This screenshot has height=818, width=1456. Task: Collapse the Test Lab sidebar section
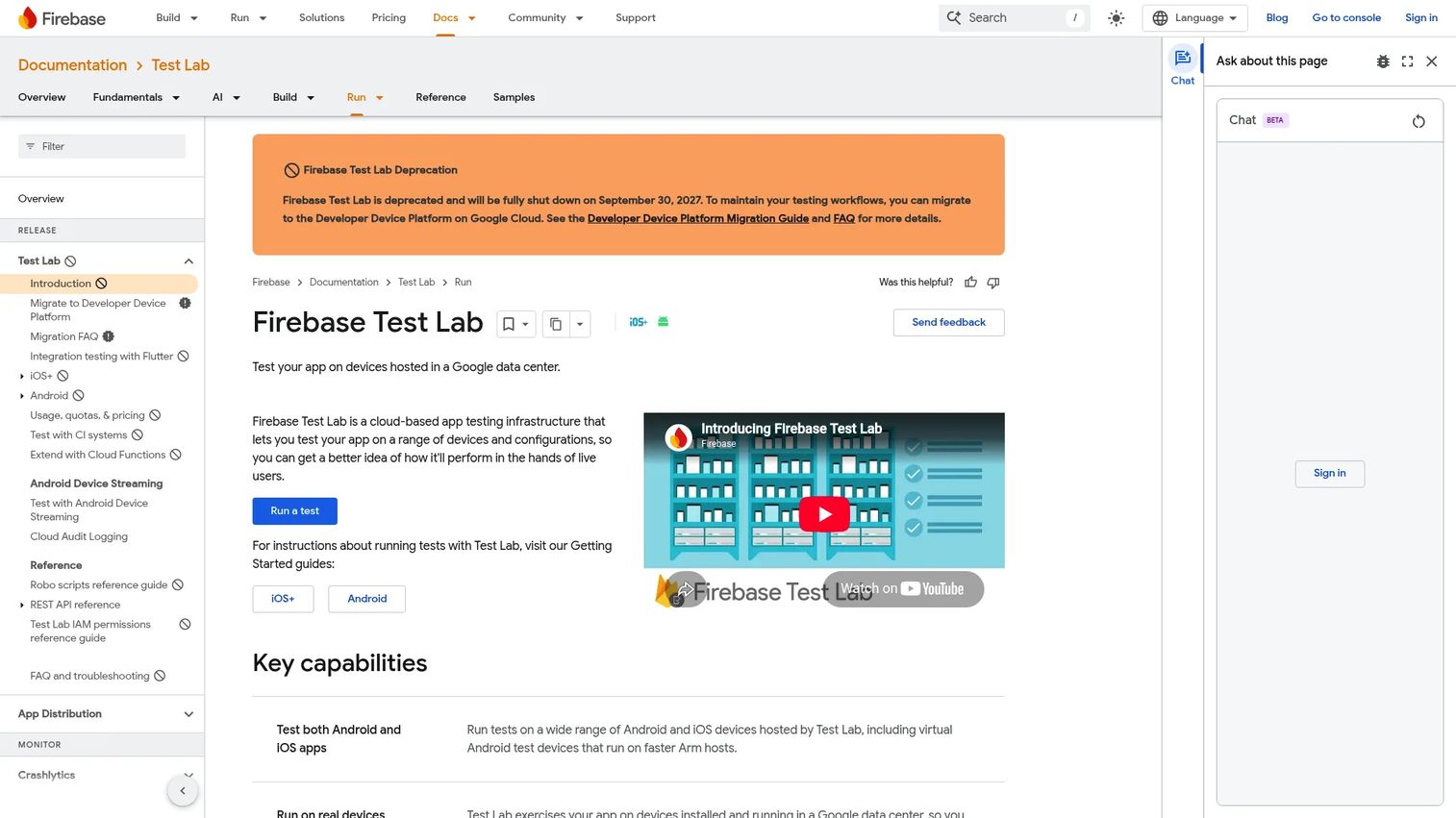(x=188, y=261)
